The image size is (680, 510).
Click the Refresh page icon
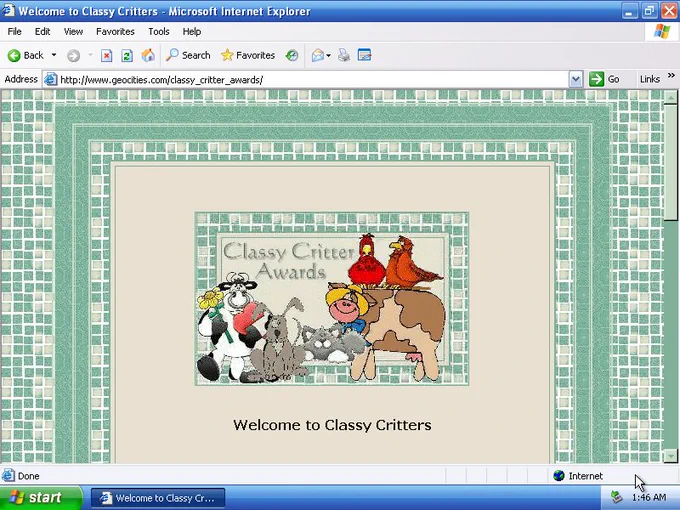pyautogui.click(x=127, y=56)
